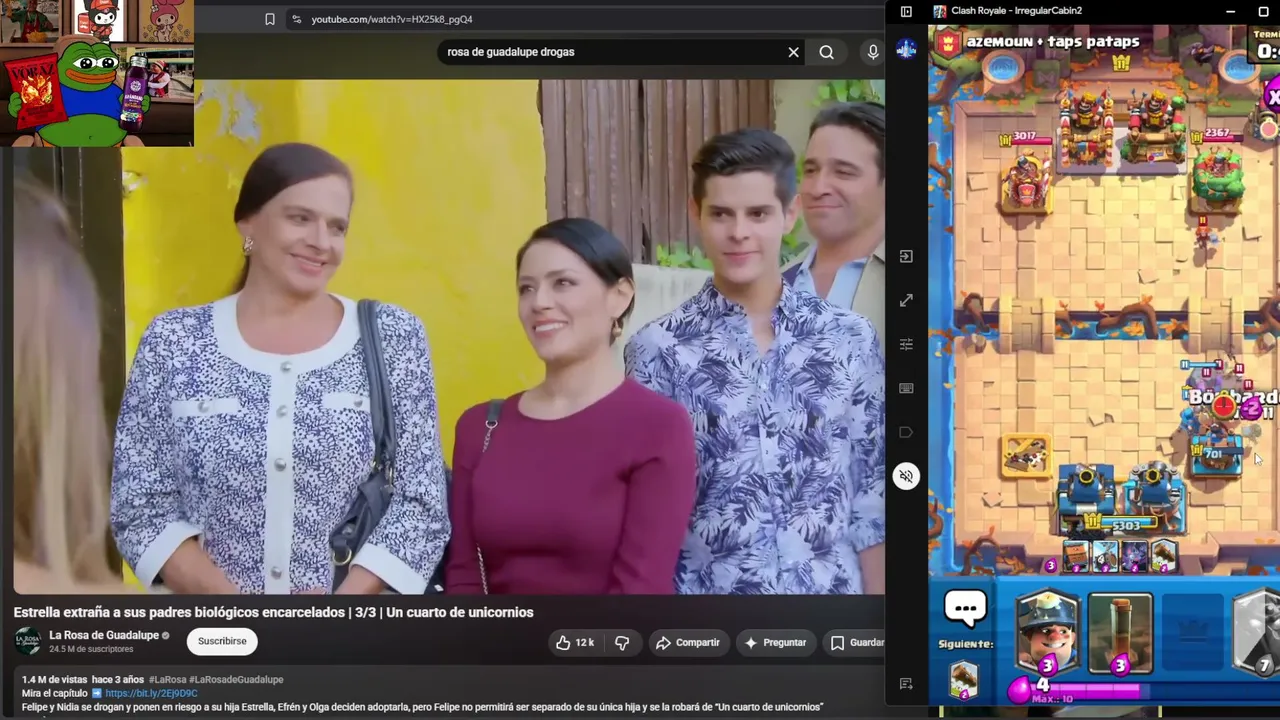Open the La Rosa de Guadalupe channel avatar
The image size is (1280, 720).
[x=28, y=641]
